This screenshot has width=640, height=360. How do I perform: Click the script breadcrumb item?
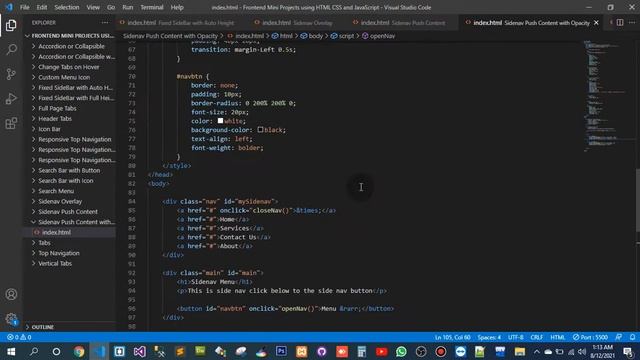pyautogui.click(x=343, y=36)
